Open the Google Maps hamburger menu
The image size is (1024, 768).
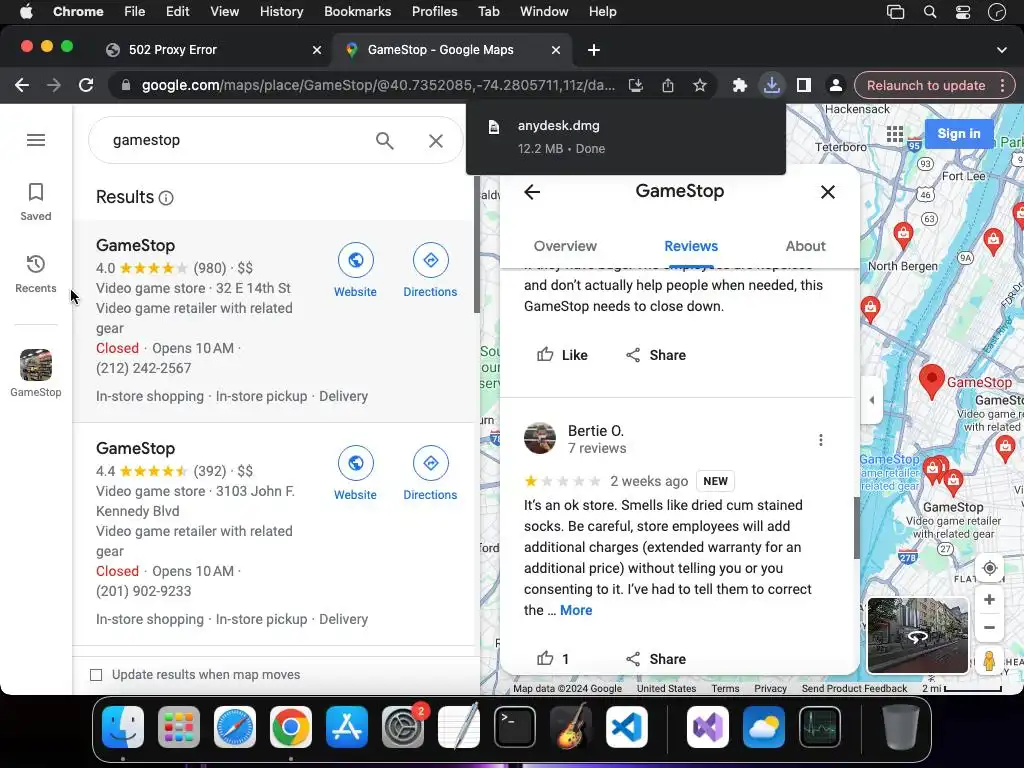[x=36, y=140]
